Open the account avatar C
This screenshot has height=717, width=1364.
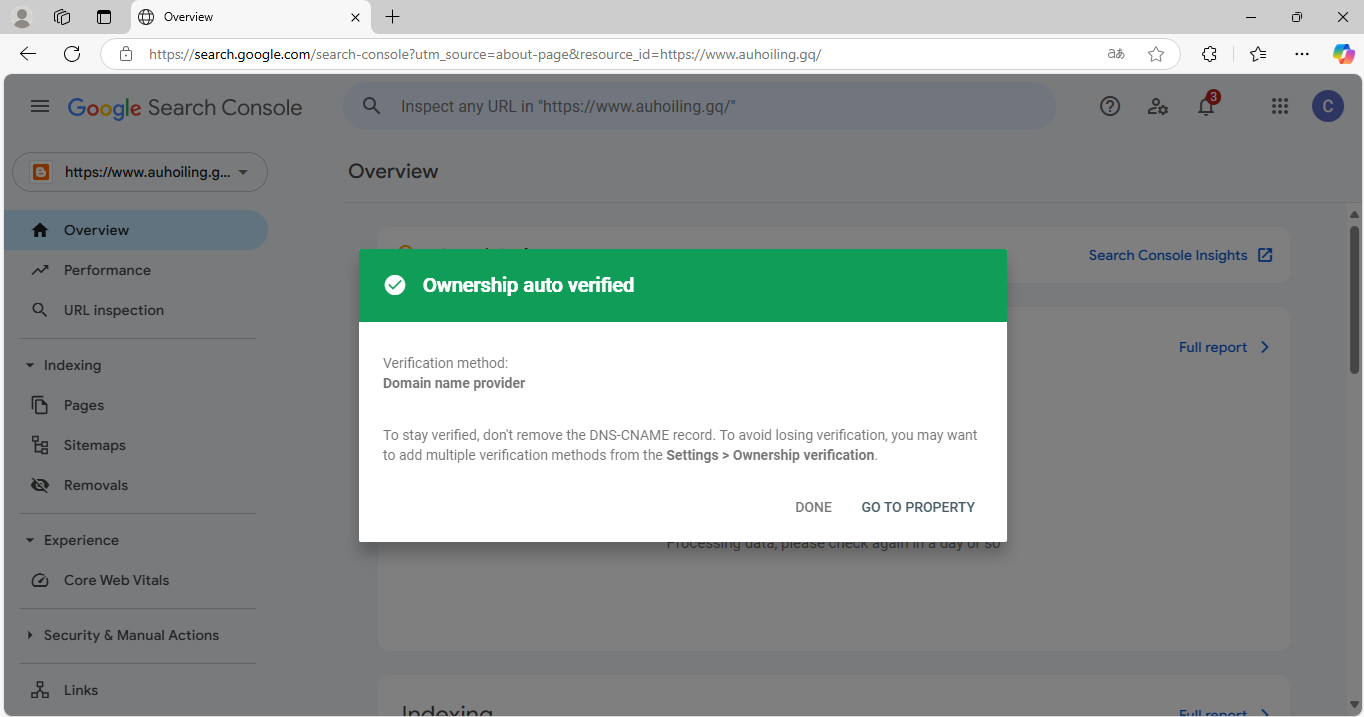[x=1328, y=106]
